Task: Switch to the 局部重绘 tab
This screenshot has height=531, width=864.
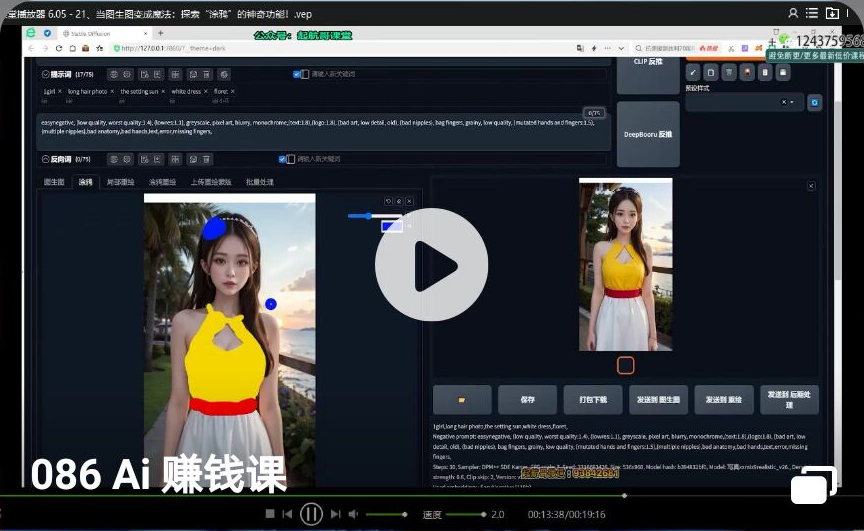Action: pyautogui.click(x=120, y=182)
